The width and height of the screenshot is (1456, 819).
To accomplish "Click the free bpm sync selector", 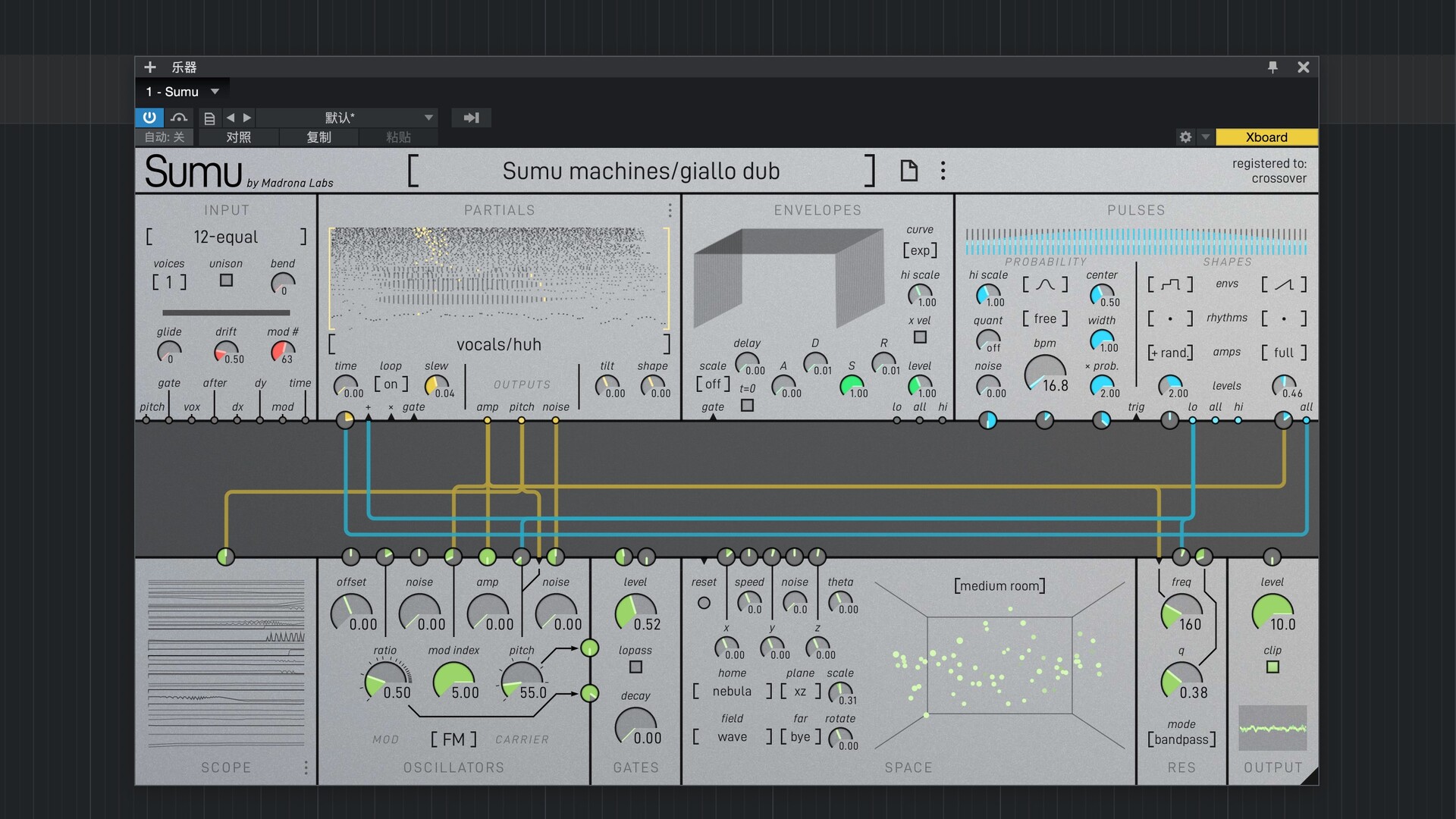I will click(x=1045, y=318).
